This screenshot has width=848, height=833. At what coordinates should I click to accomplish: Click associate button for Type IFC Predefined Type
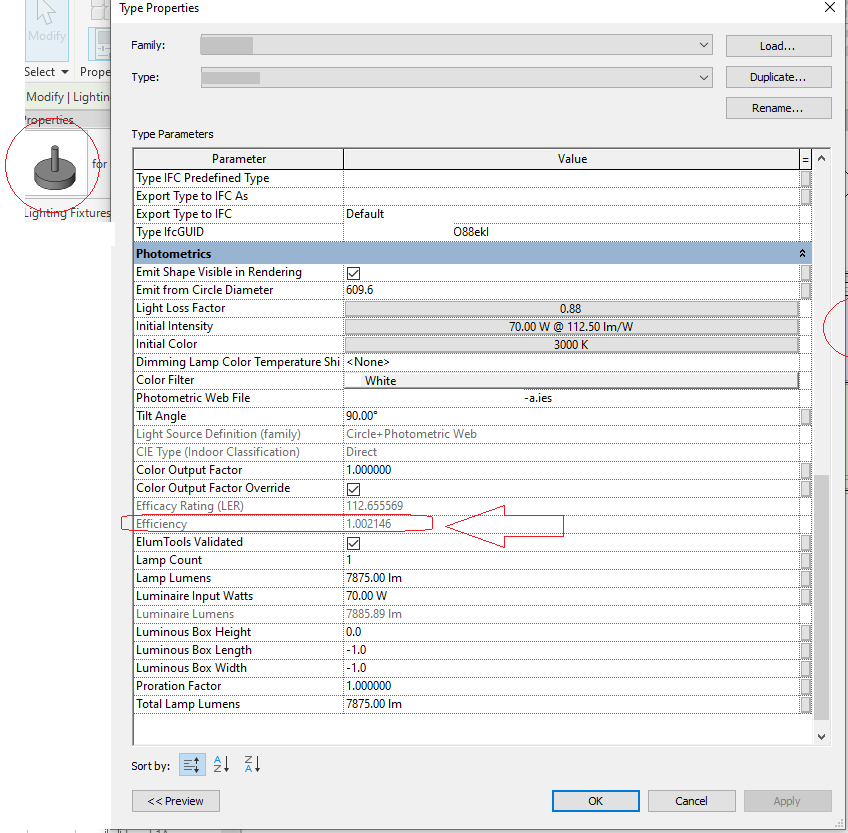click(805, 178)
